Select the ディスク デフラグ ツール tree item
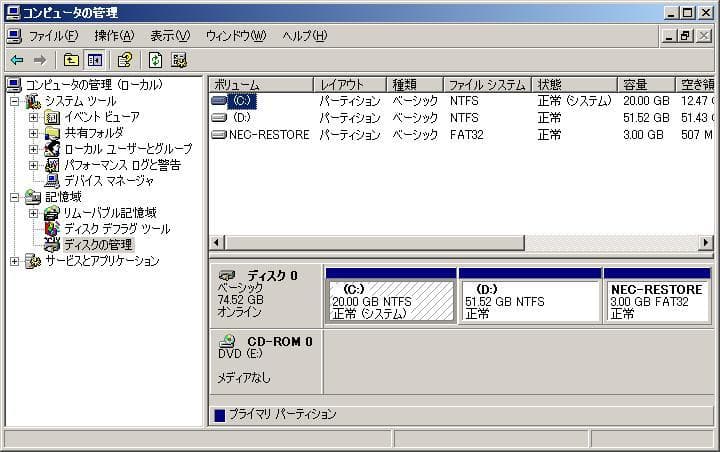Viewport: 720px width, 452px height. (x=118, y=229)
